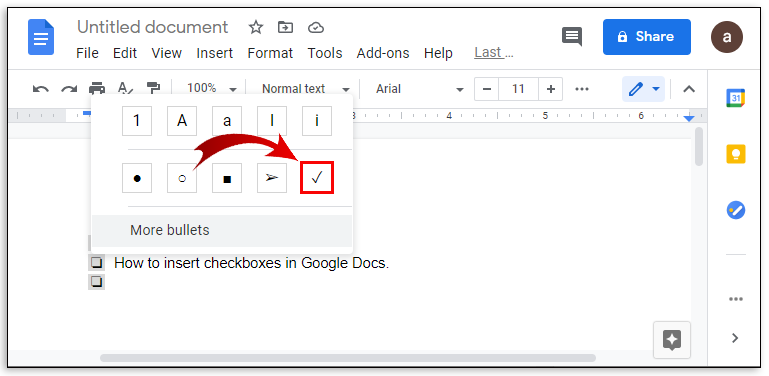The width and height of the screenshot is (769, 376).
Task: Open comment history icon
Action: point(572,37)
